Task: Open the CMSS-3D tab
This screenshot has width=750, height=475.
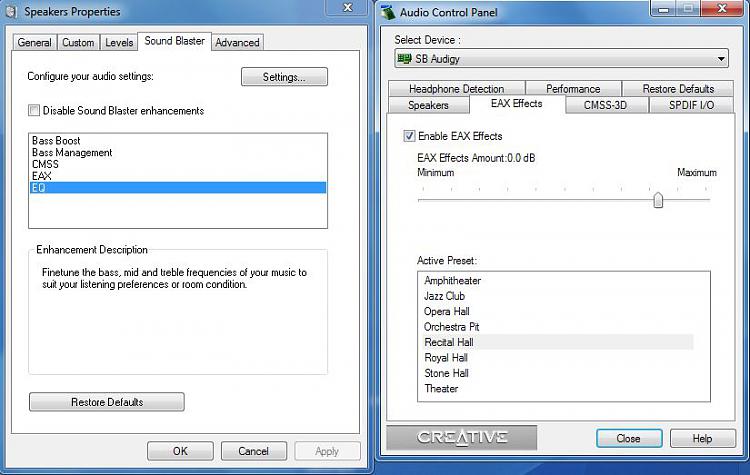Action: 606,105
